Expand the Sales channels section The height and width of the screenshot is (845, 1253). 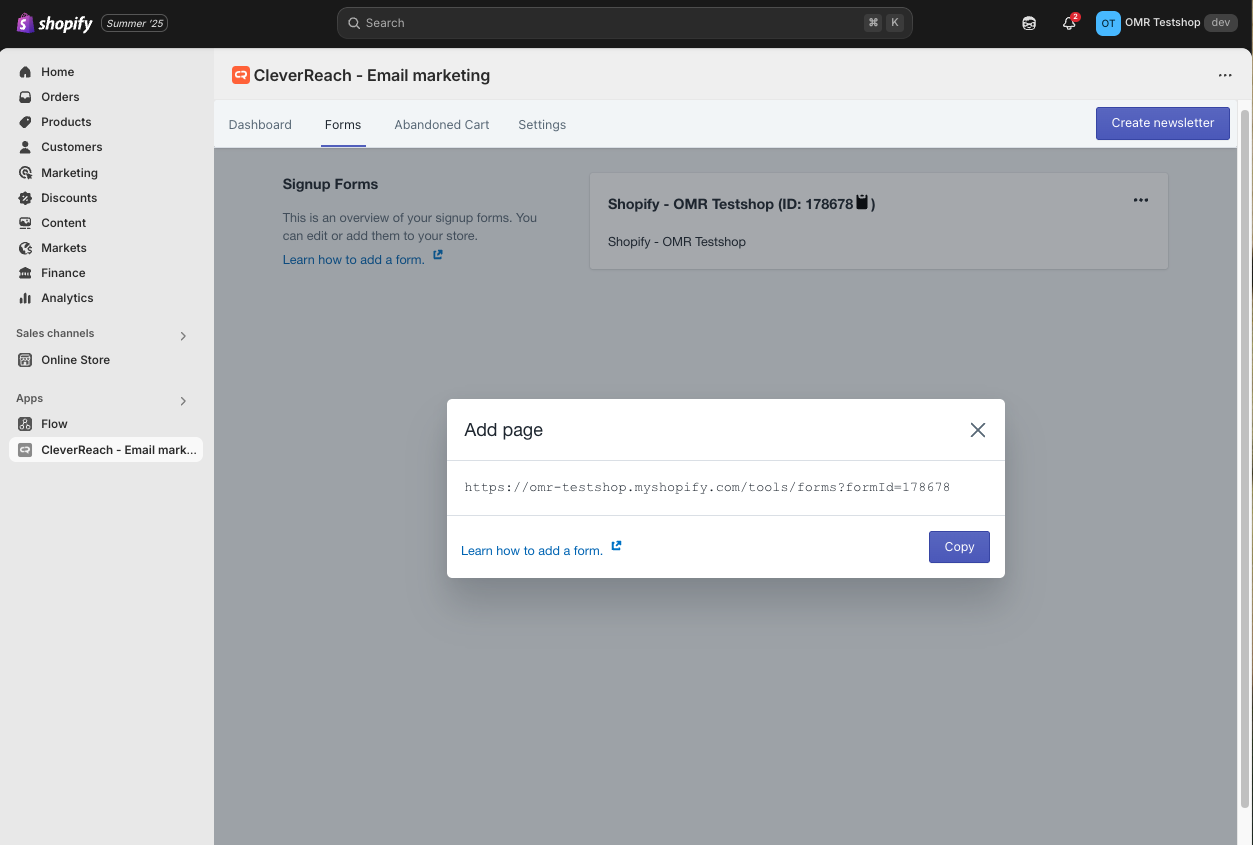pyautogui.click(x=183, y=336)
